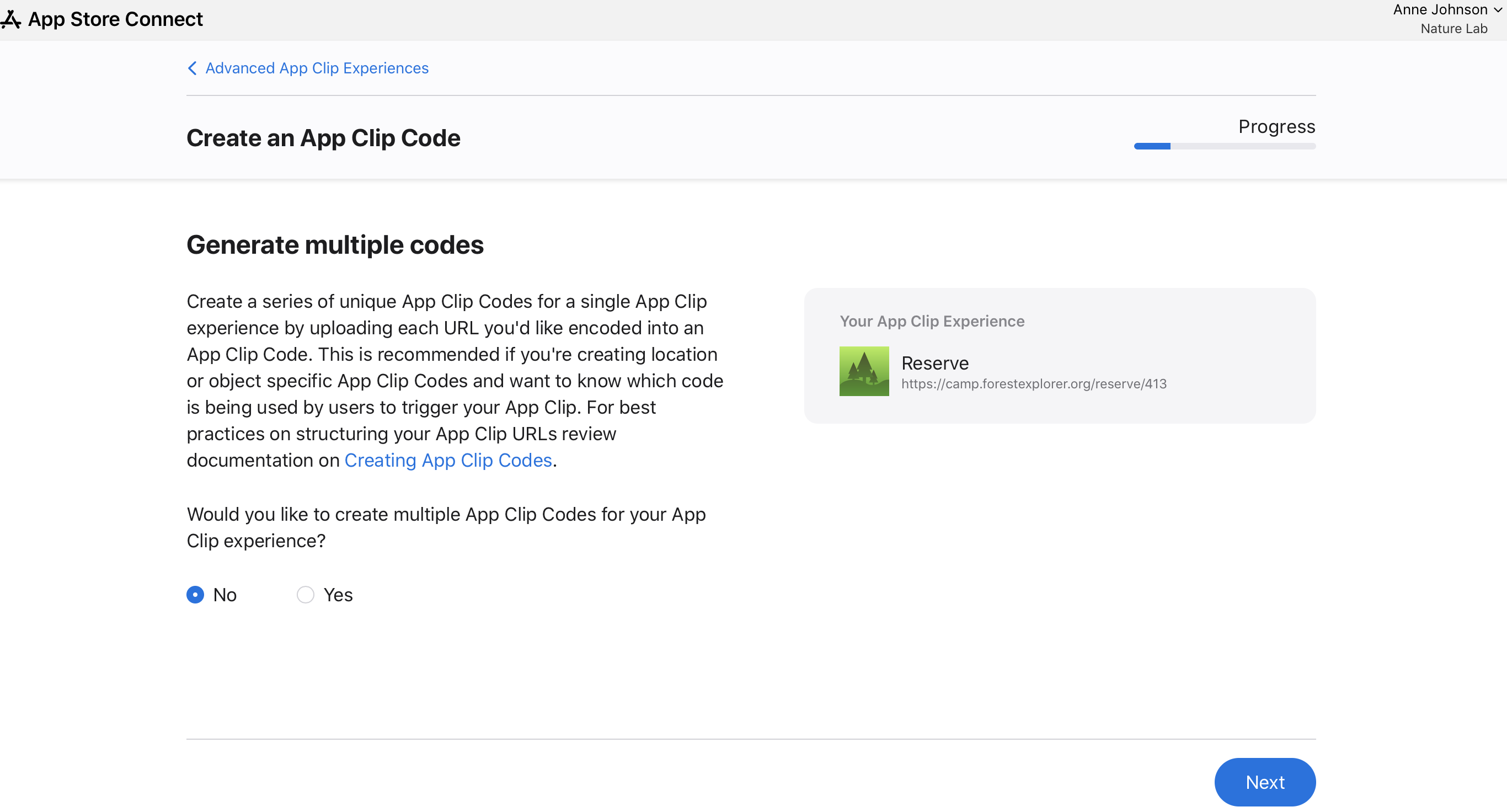Click the Your App Clip Experience card
The width and height of the screenshot is (1507, 812).
coord(1060,354)
